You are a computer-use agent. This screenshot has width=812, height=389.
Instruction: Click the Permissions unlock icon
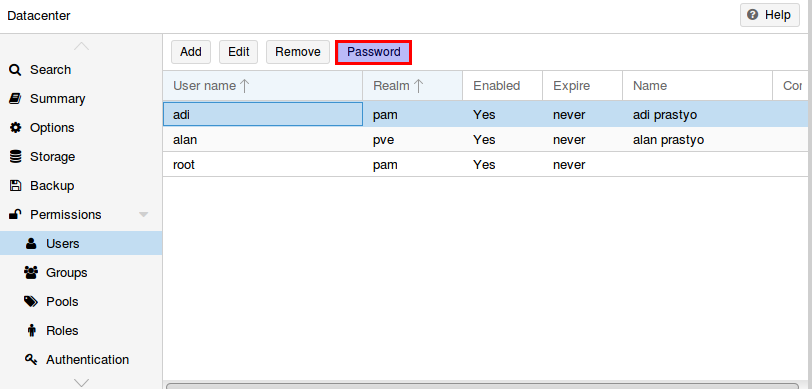point(16,214)
